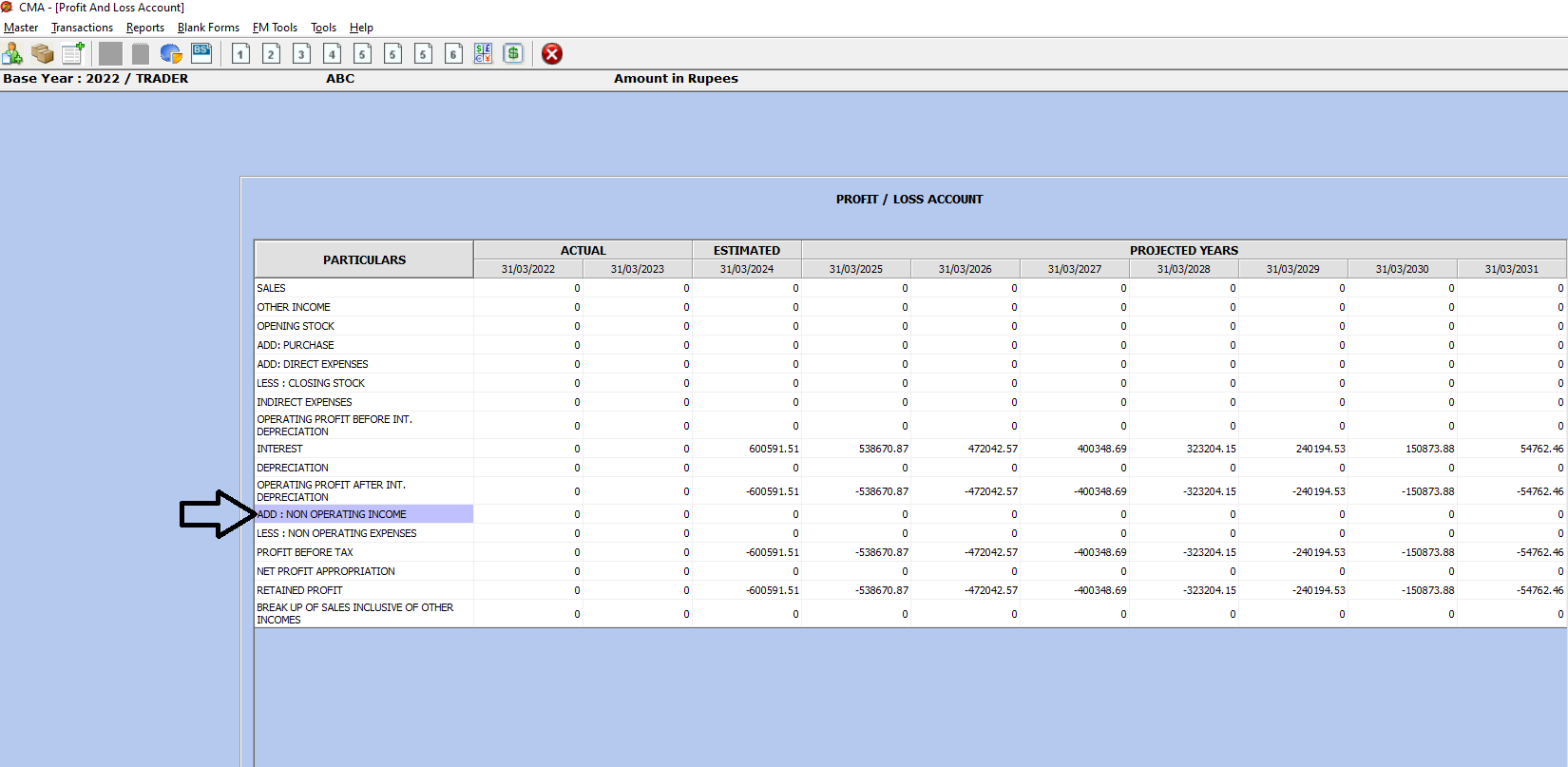Click the BS balance sheet icon

coord(201,52)
